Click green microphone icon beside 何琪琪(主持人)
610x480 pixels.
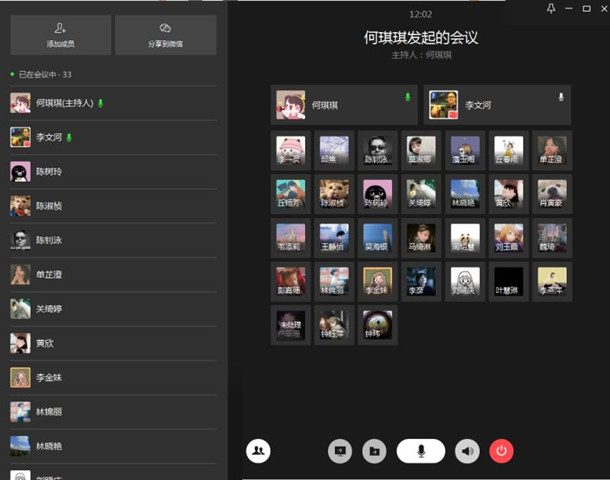tap(100, 103)
